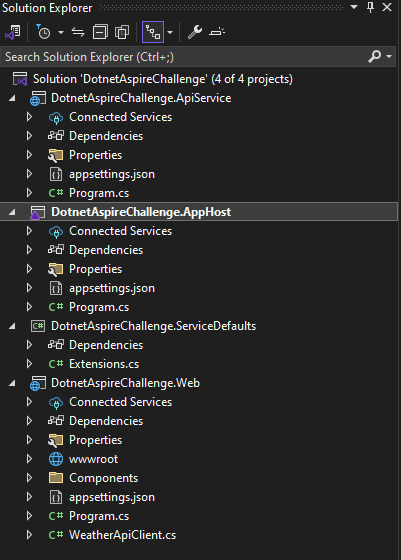Screen dimensions: 401x560
Task: Collapse the DotnetAspireChallenge.ApiService project node
Action: (12, 98)
